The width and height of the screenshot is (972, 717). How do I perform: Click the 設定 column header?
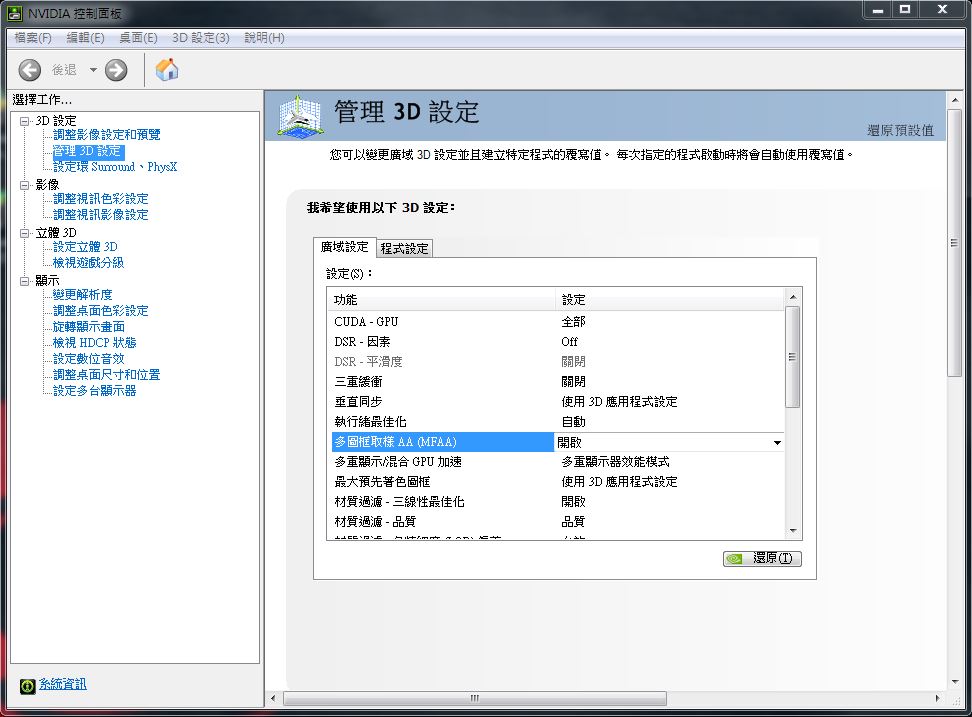click(x=669, y=300)
